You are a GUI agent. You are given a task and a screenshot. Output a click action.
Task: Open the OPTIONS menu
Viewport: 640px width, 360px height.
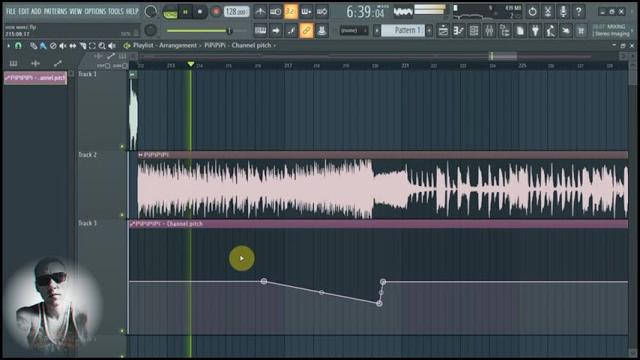click(95, 11)
